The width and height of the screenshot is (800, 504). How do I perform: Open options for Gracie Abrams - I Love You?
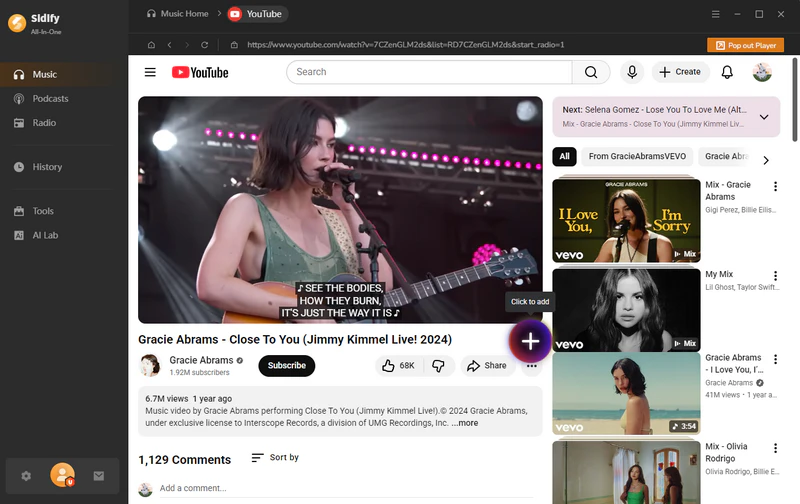tap(776, 360)
